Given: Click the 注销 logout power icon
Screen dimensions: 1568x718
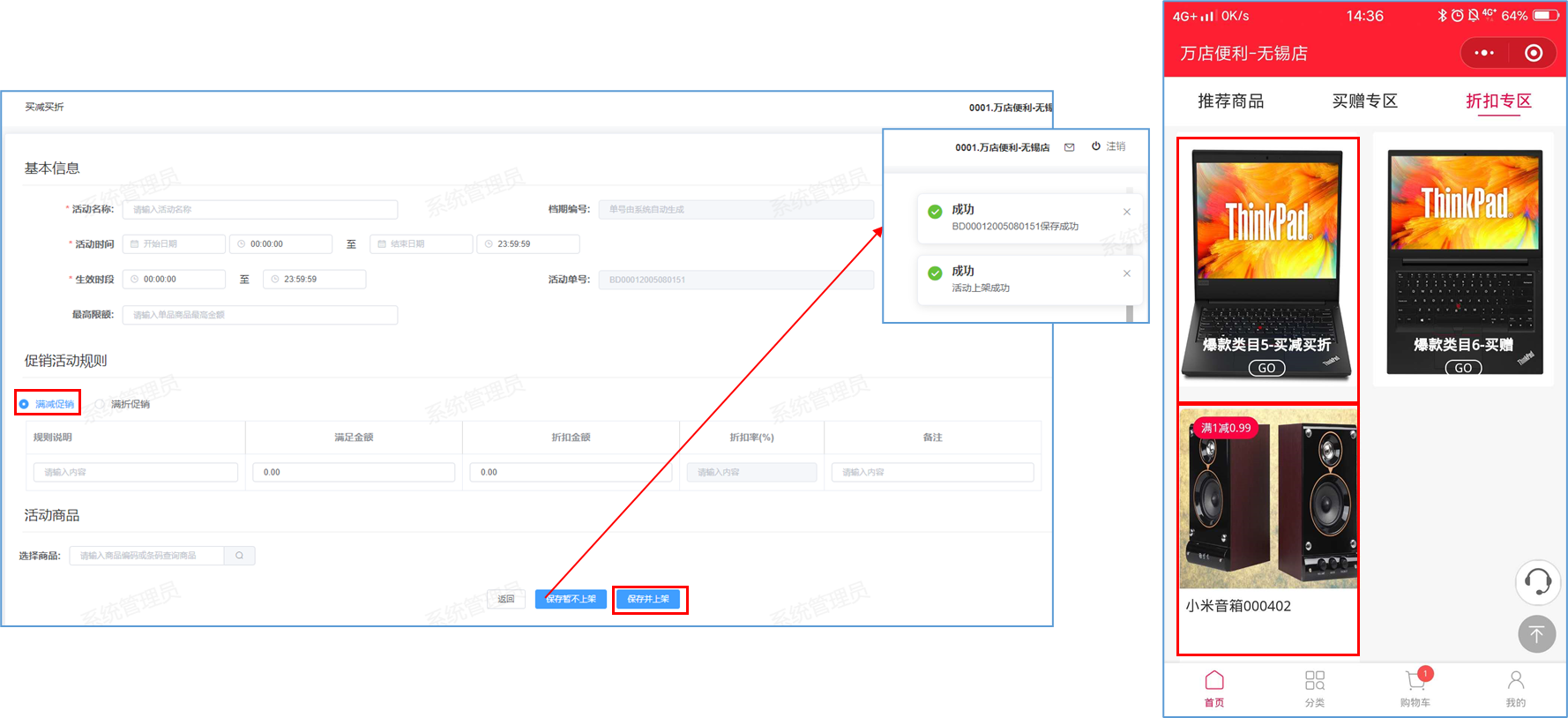Looking at the screenshot, I should (x=1096, y=146).
